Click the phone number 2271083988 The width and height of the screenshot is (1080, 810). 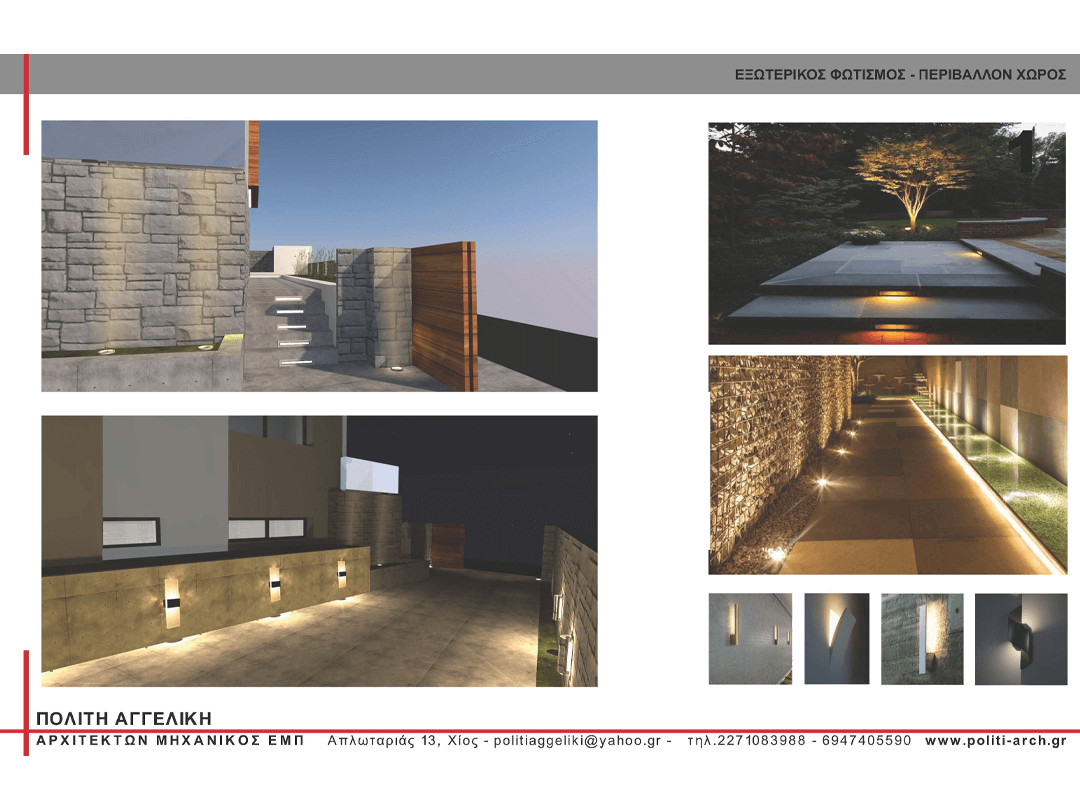click(761, 740)
